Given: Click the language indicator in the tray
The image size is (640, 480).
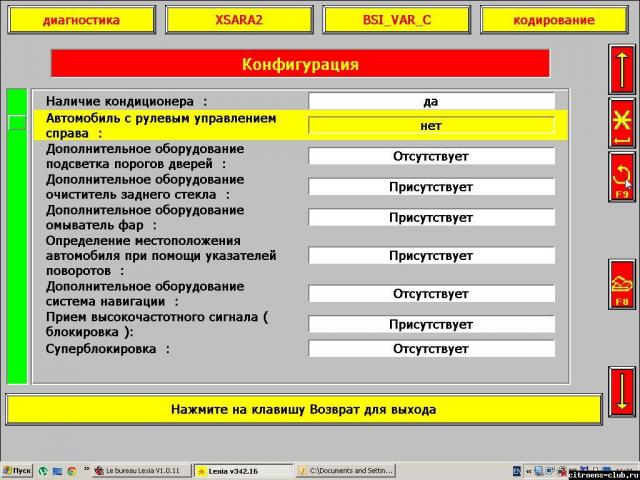Looking at the screenshot, I should [x=517, y=471].
